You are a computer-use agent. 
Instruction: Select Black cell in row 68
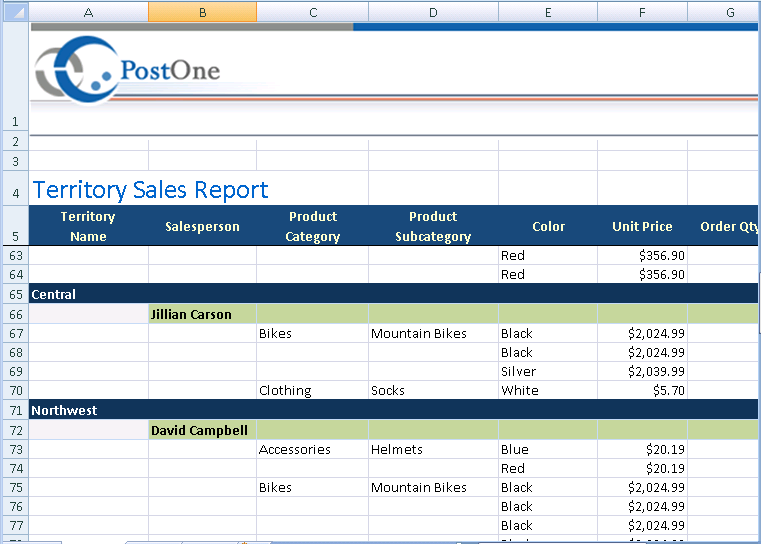pos(548,352)
